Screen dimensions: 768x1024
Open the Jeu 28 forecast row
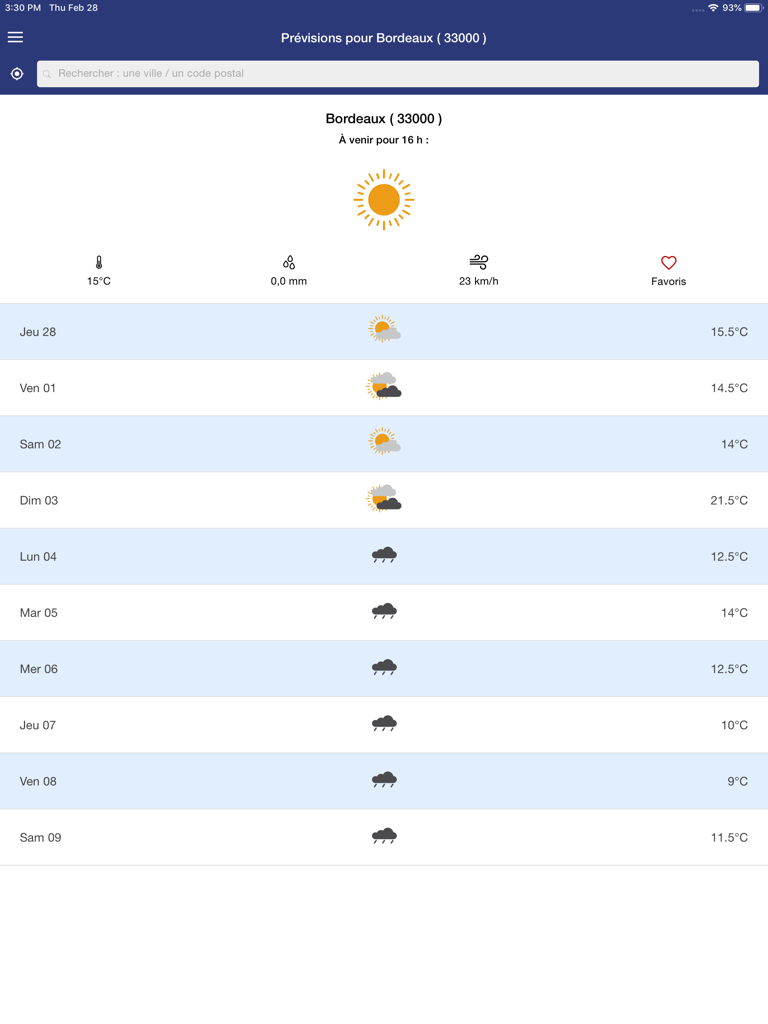384,332
